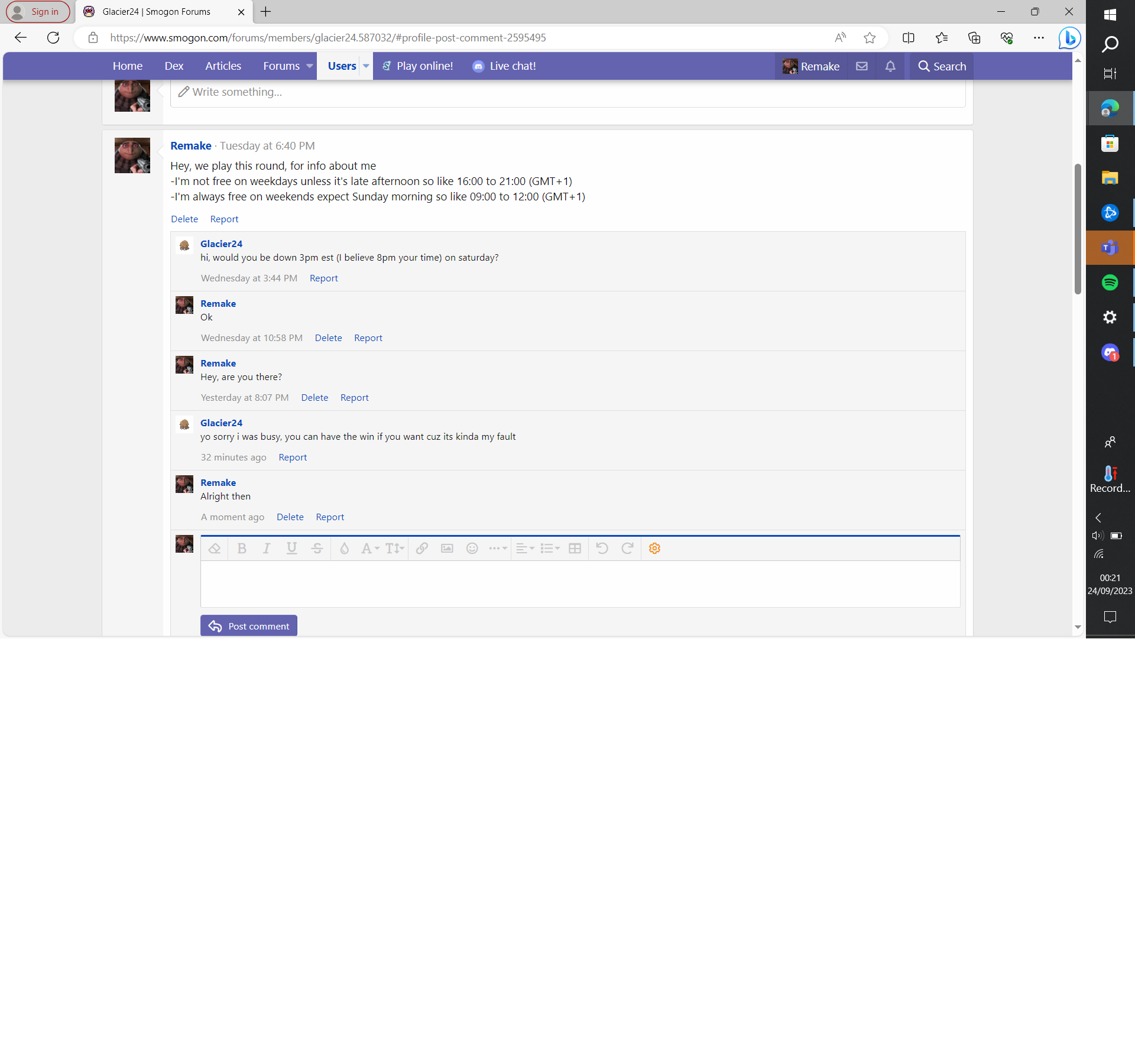
Task: Expand the text alignment dropdown
Action: [524, 549]
